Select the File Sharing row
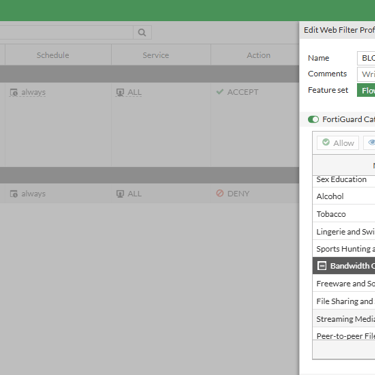The height and width of the screenshot is (375, 375). [344, 301]
